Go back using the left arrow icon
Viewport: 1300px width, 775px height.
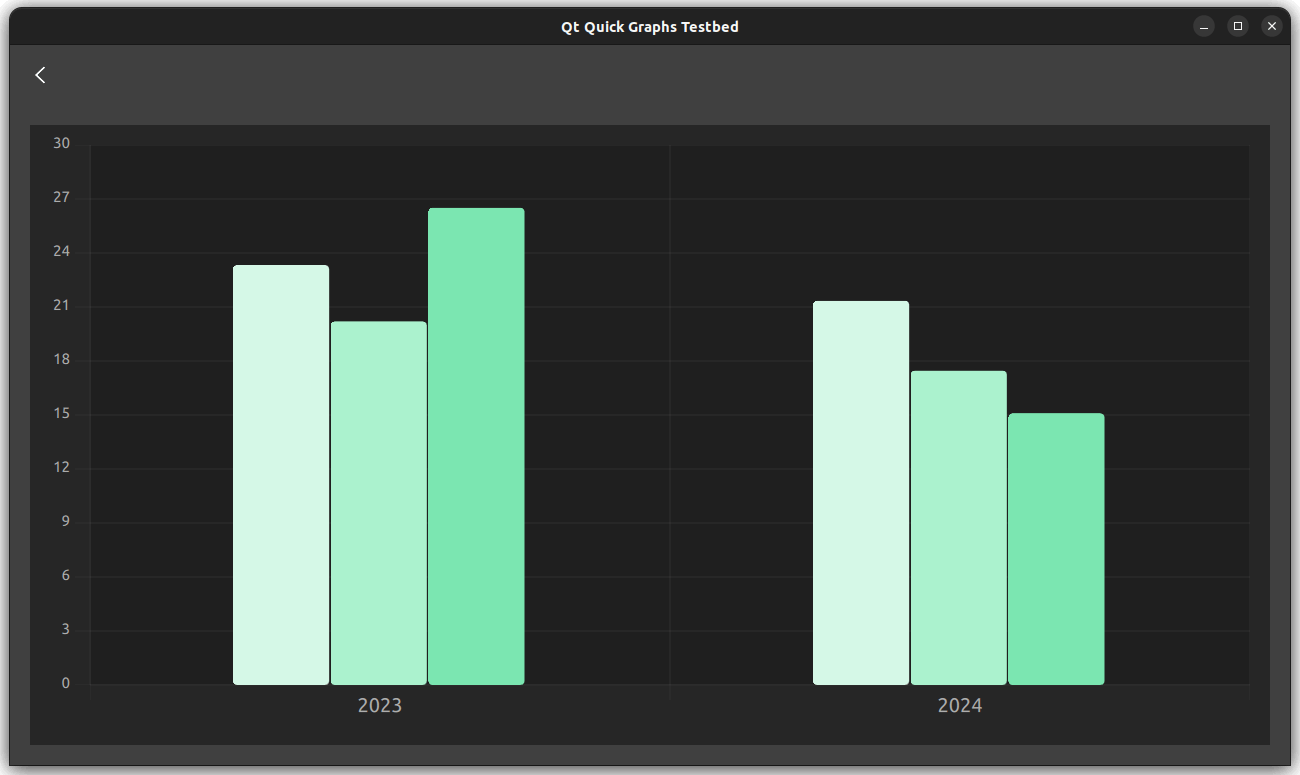coord(40,75)
